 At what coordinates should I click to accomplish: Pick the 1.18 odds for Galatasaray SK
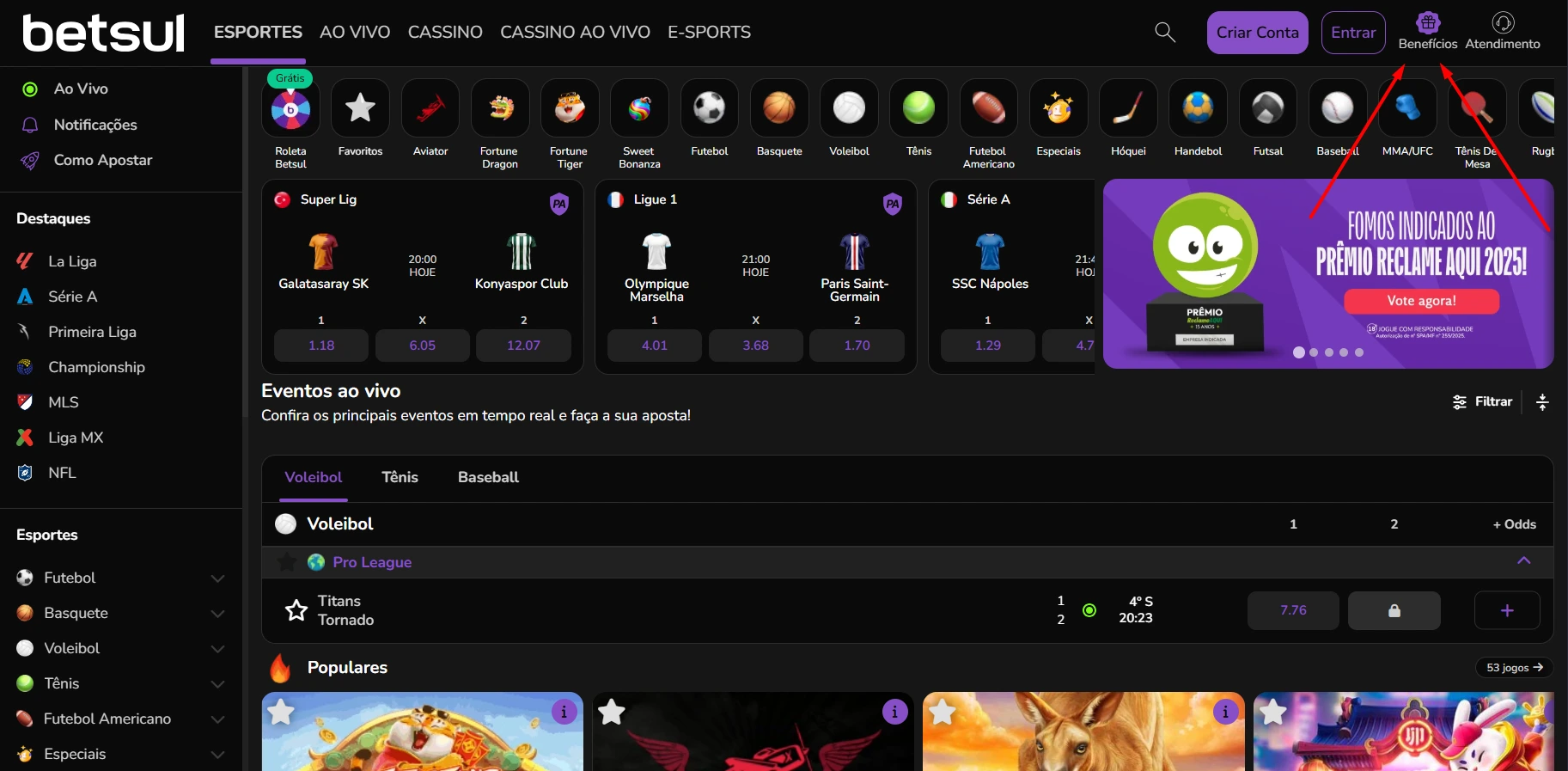[x=321, y=346]
